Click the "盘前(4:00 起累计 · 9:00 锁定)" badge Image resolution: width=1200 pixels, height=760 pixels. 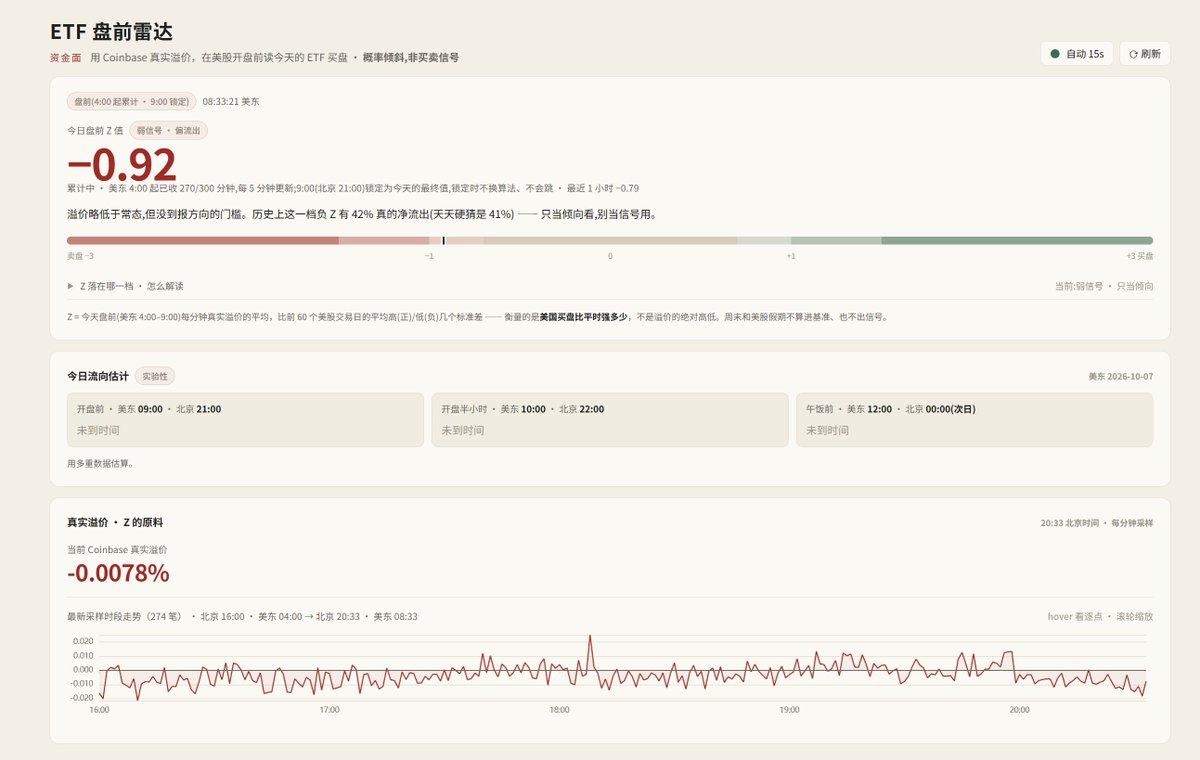pos(131,101)
